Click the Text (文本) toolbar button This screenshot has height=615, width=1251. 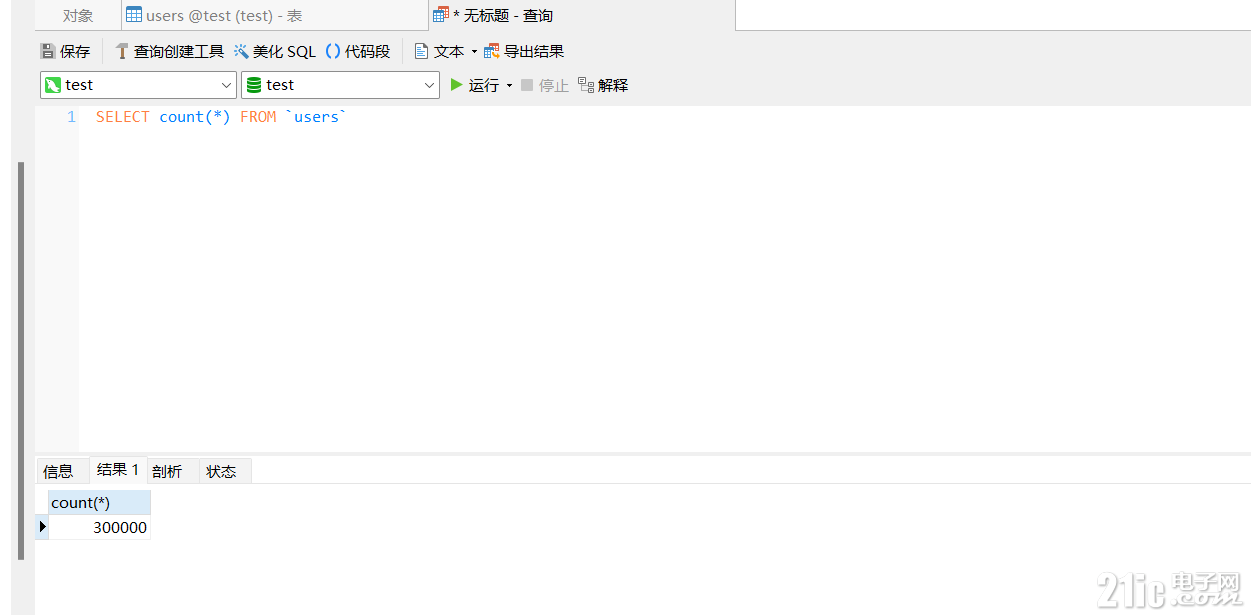439,51
